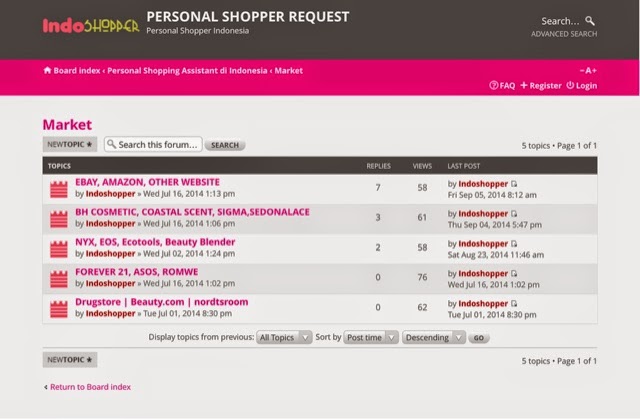Click the text 'Fri Sep 05, 2014 8:12 am'
The height and width of the screenshot is (419, 640).
[x=492, y=195]
